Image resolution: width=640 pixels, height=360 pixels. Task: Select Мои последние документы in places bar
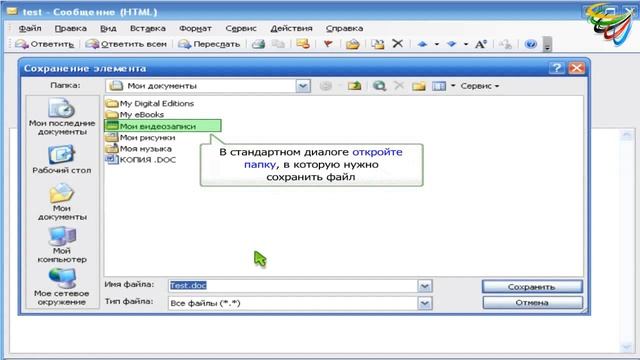pyautogui.click(x=62, y=117)
